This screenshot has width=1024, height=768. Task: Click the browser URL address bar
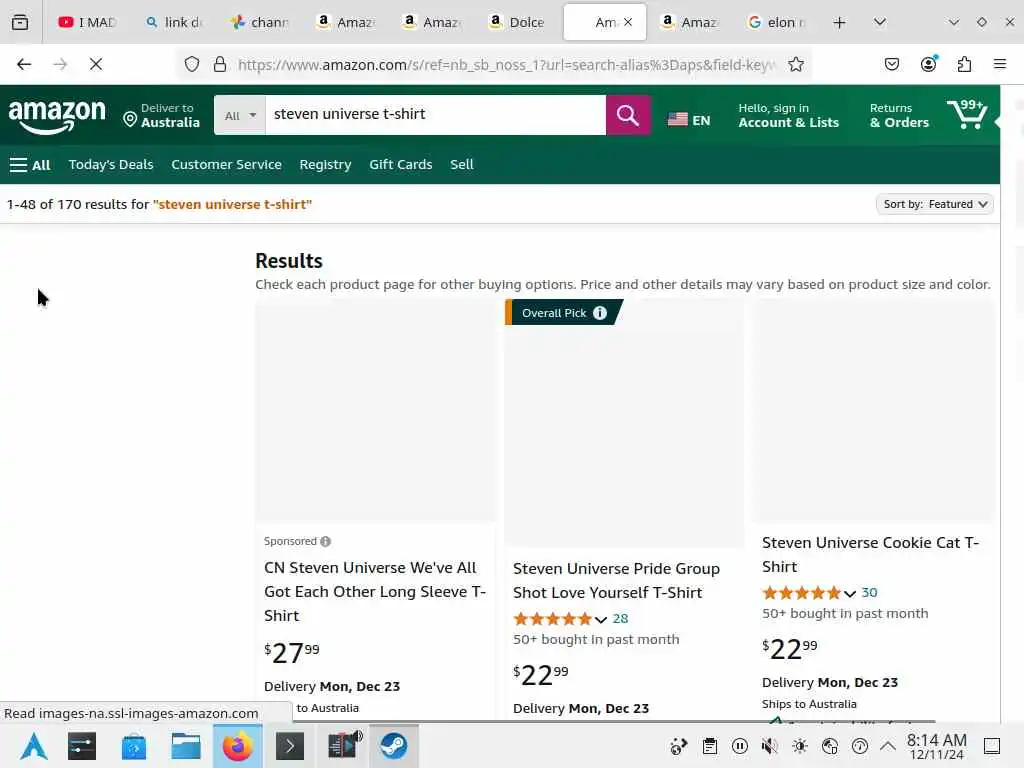pos(506,64)
